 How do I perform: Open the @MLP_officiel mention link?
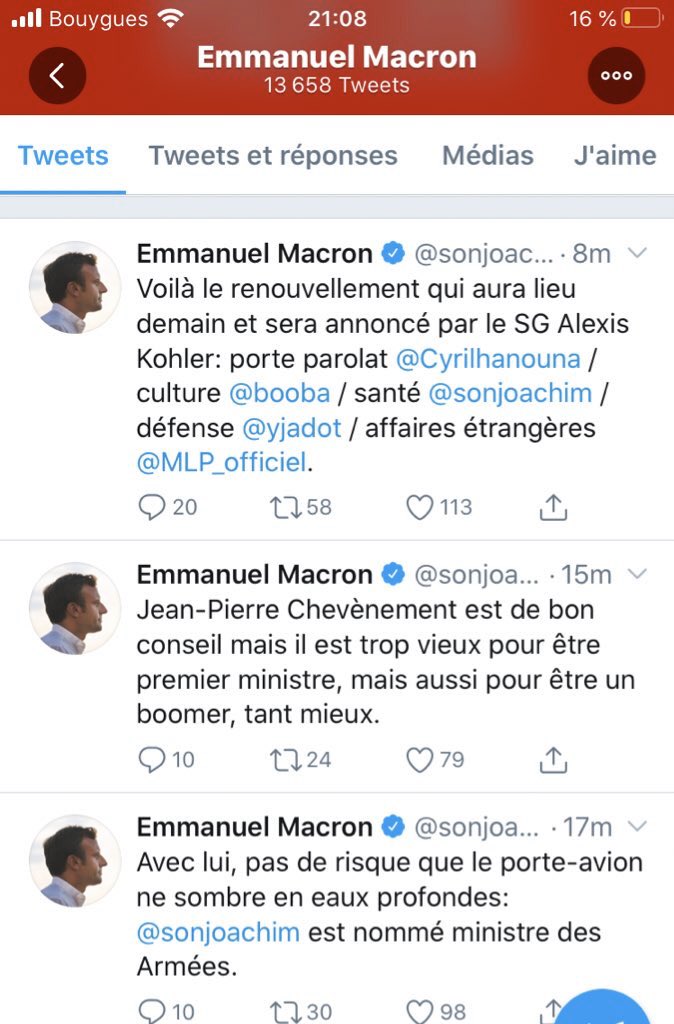click(x=224, y=462)
